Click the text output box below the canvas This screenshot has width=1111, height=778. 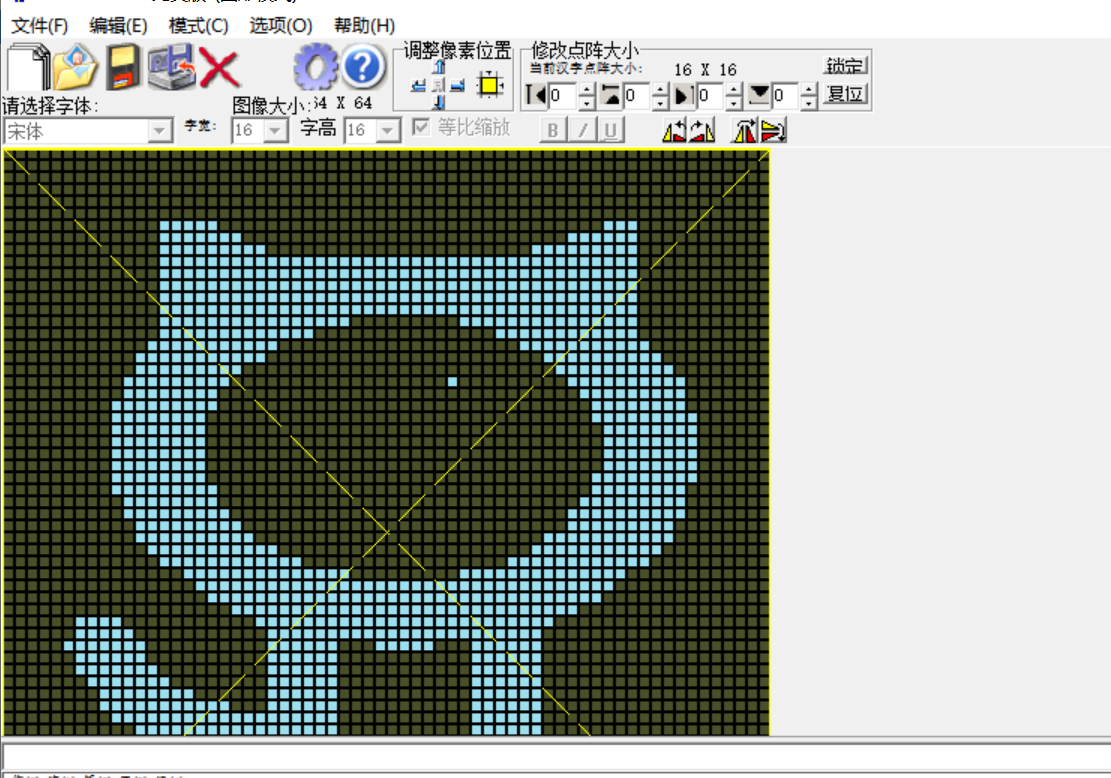tap(556, 756)
